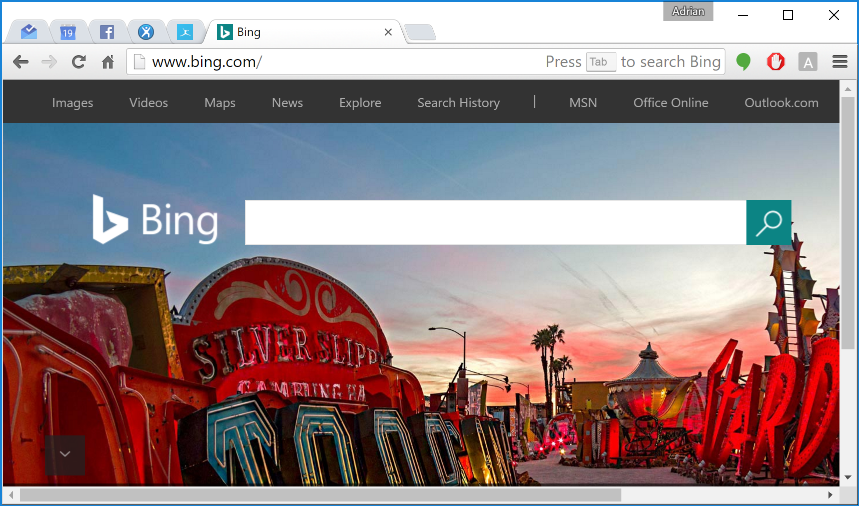Click the horizontal scrollbar thumb
This screenshot has width=859, height=506.
[320, 495]
